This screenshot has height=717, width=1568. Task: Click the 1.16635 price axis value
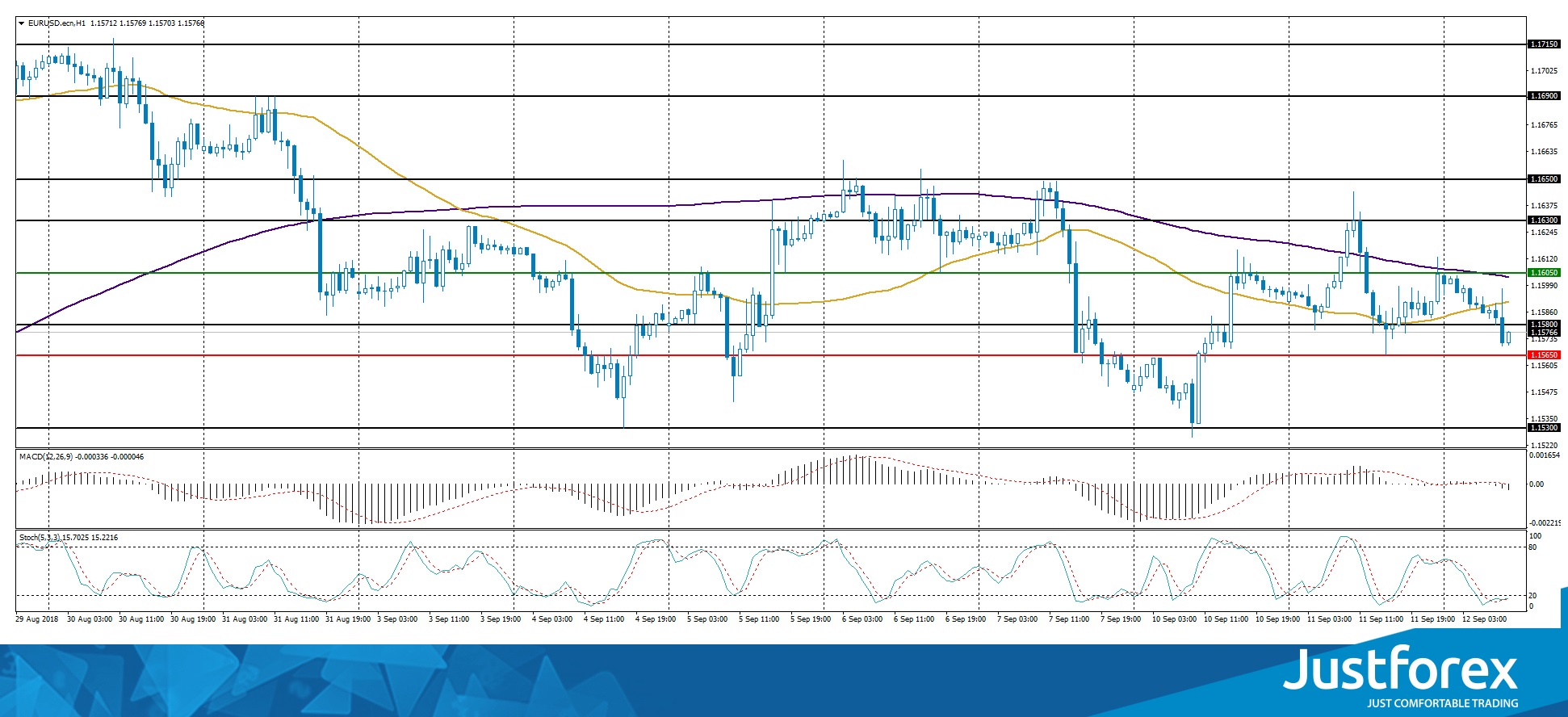coord(1544,152)
